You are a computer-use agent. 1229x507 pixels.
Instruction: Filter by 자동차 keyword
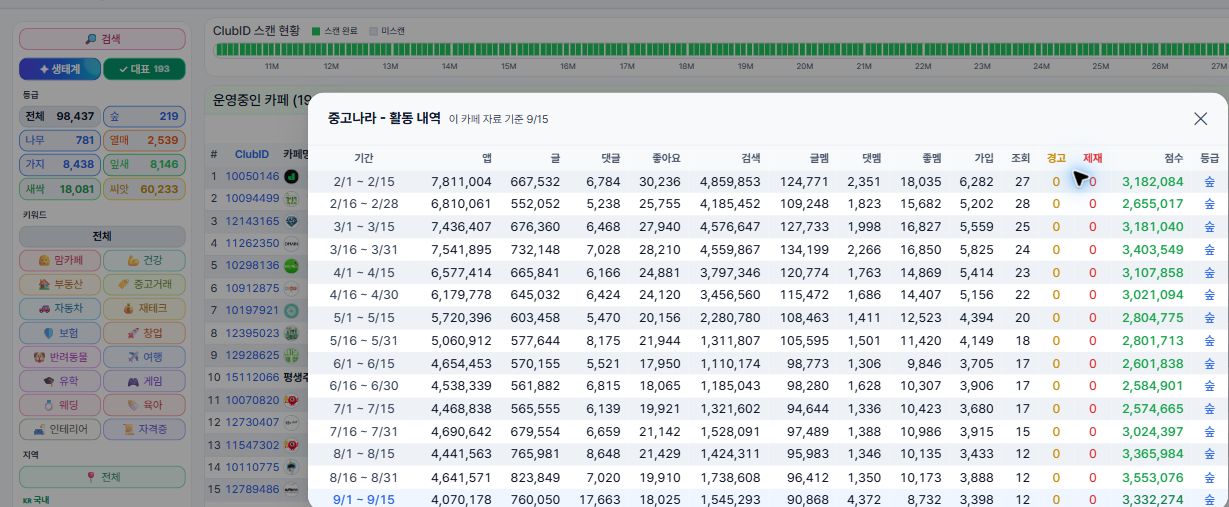tap(60, 308)
